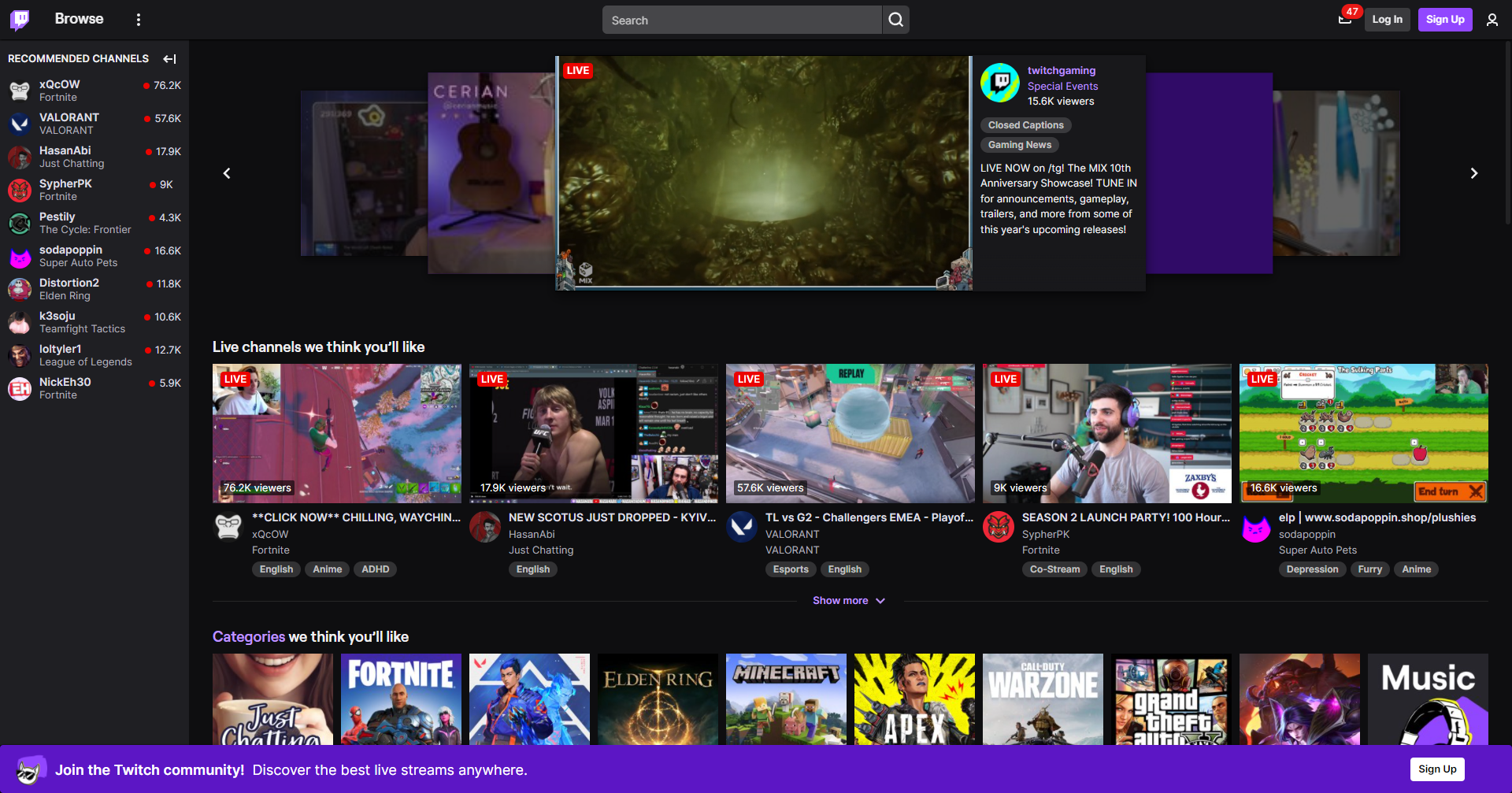Image resolution: width=1512 pixels, height=793 pixels.
Task: Select the Anime tag under xQcOW
Action: coord(328,569)
